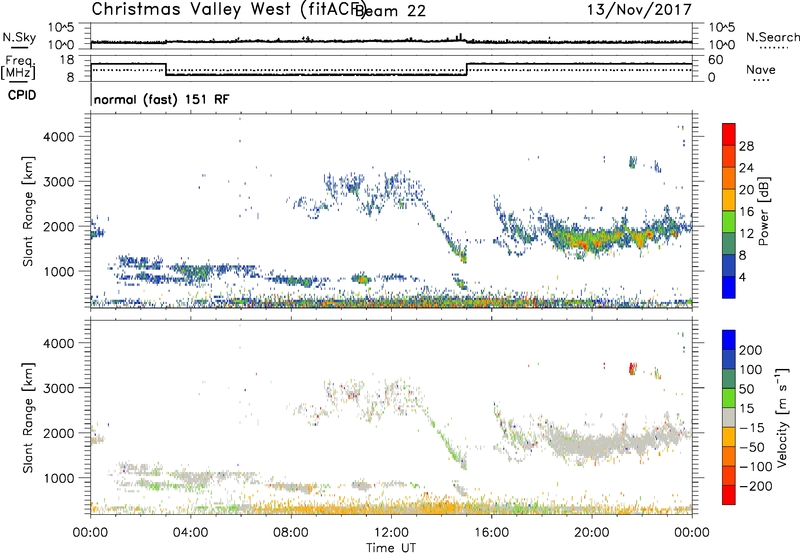Click the power panel 'Slant Range [km]' label
The height and width of the screenshot is (554, 800).
[28, 211]
